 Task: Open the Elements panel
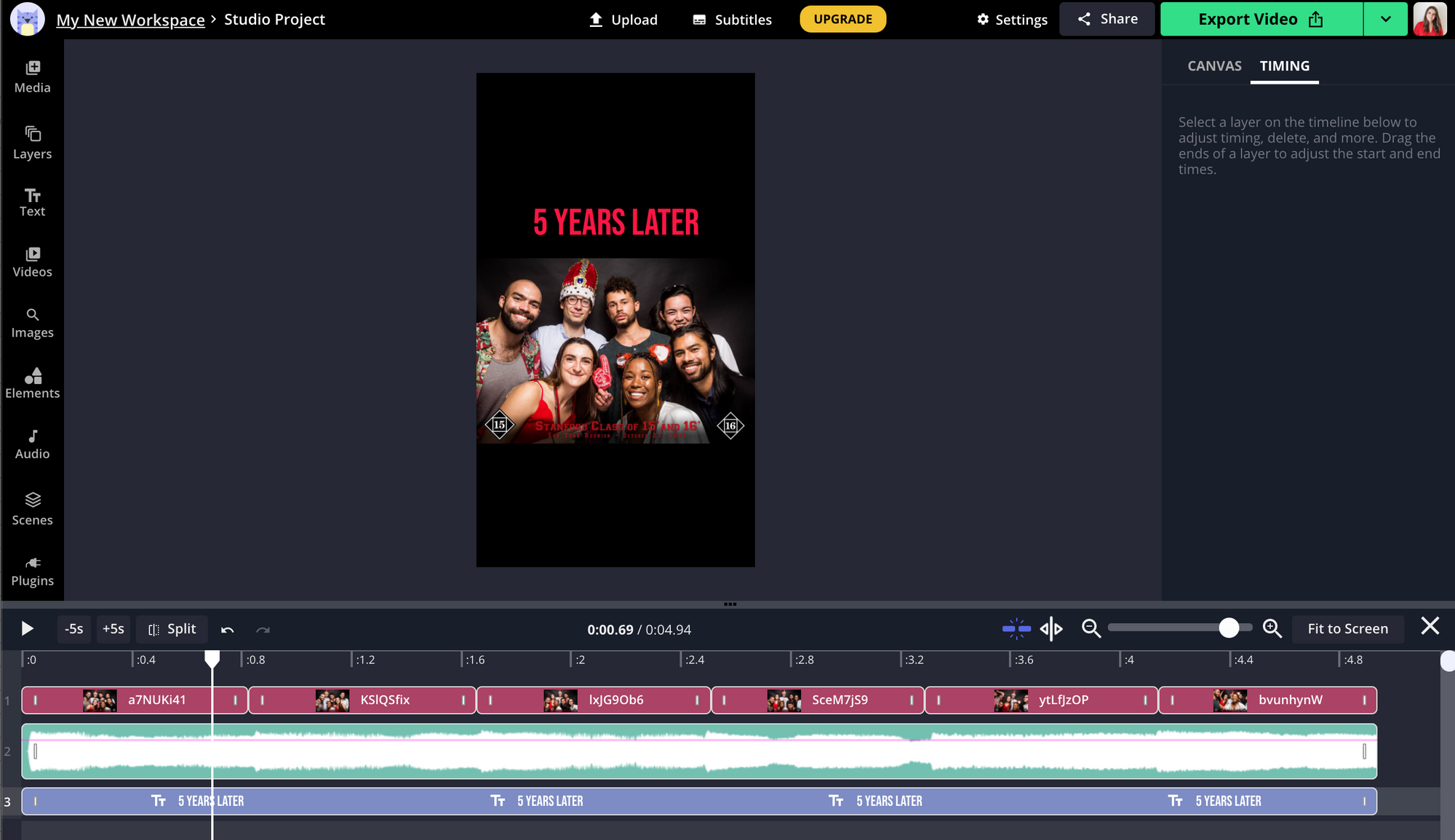(x=32, y=383)
